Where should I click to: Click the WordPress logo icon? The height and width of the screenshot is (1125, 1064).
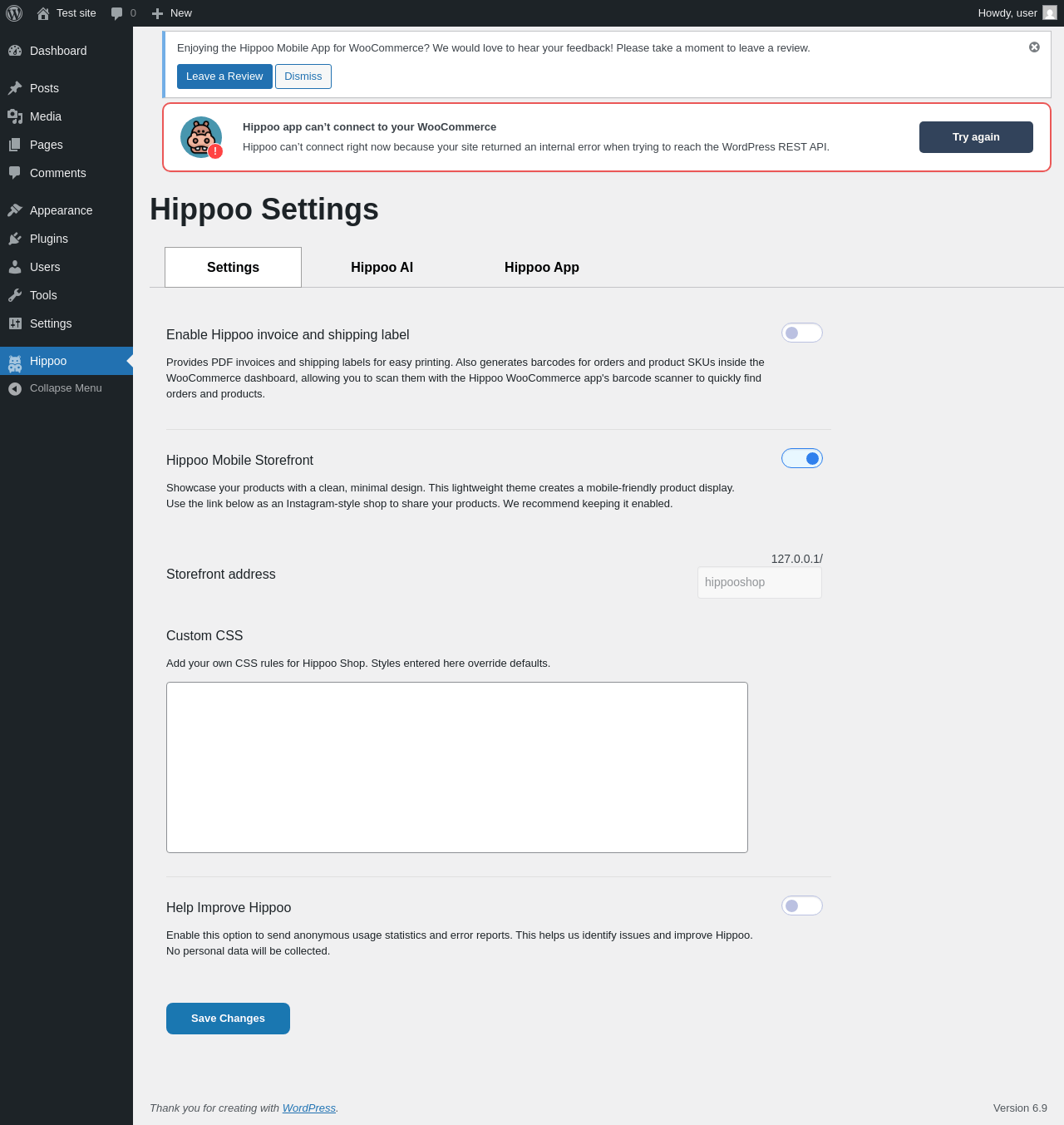[x=14, y=13]
